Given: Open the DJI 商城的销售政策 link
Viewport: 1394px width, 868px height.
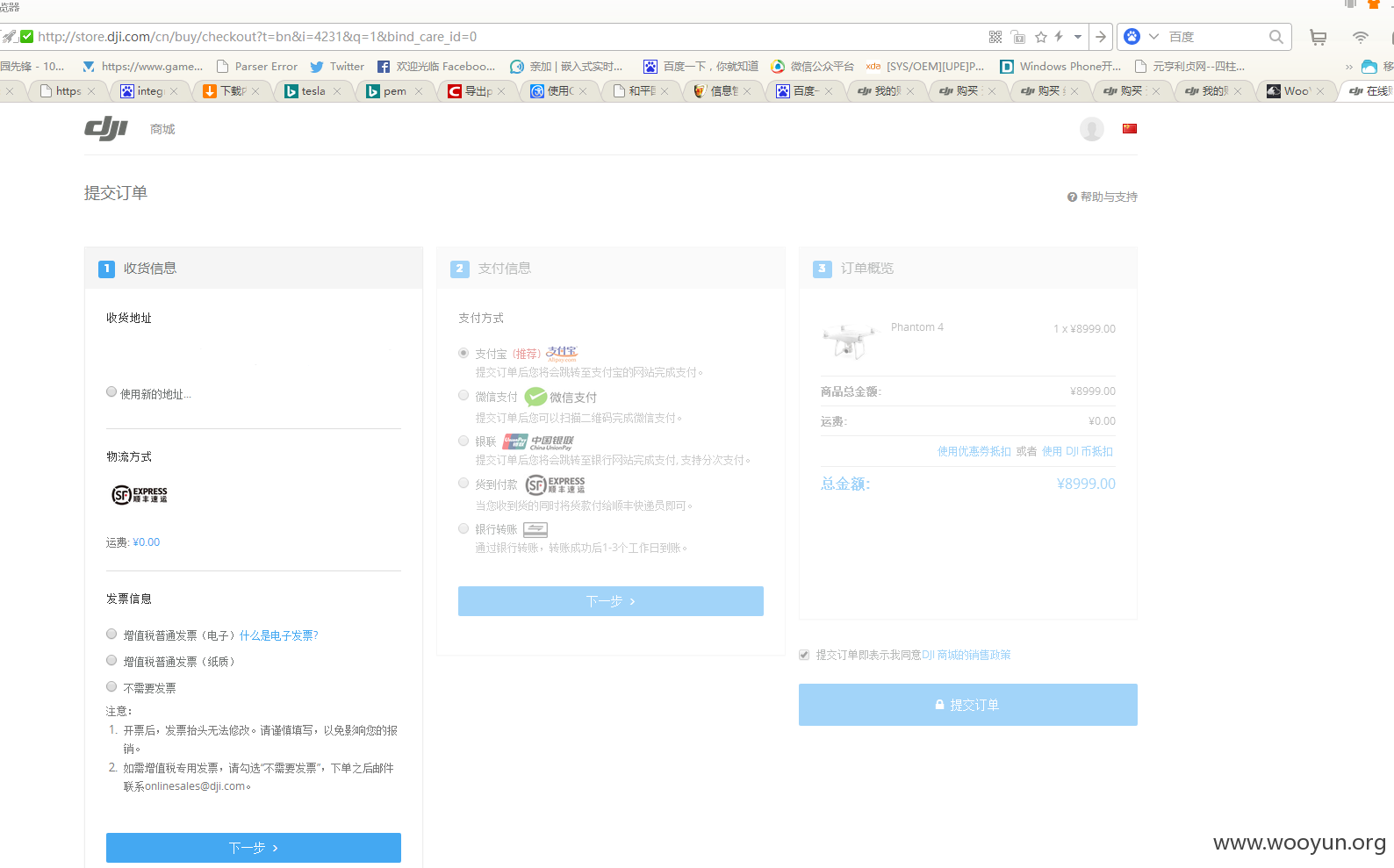Looking at the screenshot, I should (x=966, y=655).
